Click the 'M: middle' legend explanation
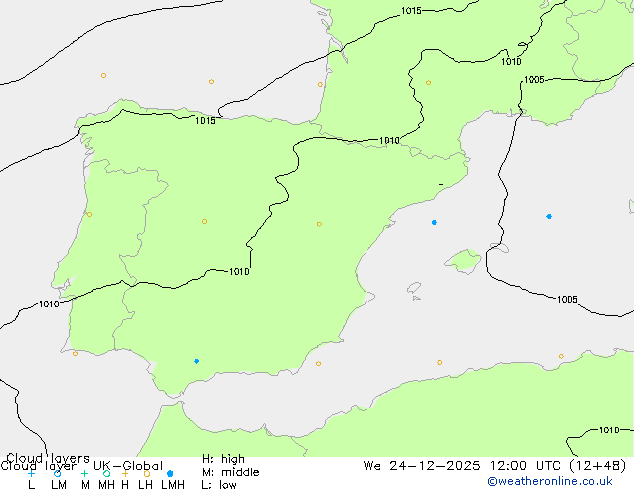 (x=230, y=472)
